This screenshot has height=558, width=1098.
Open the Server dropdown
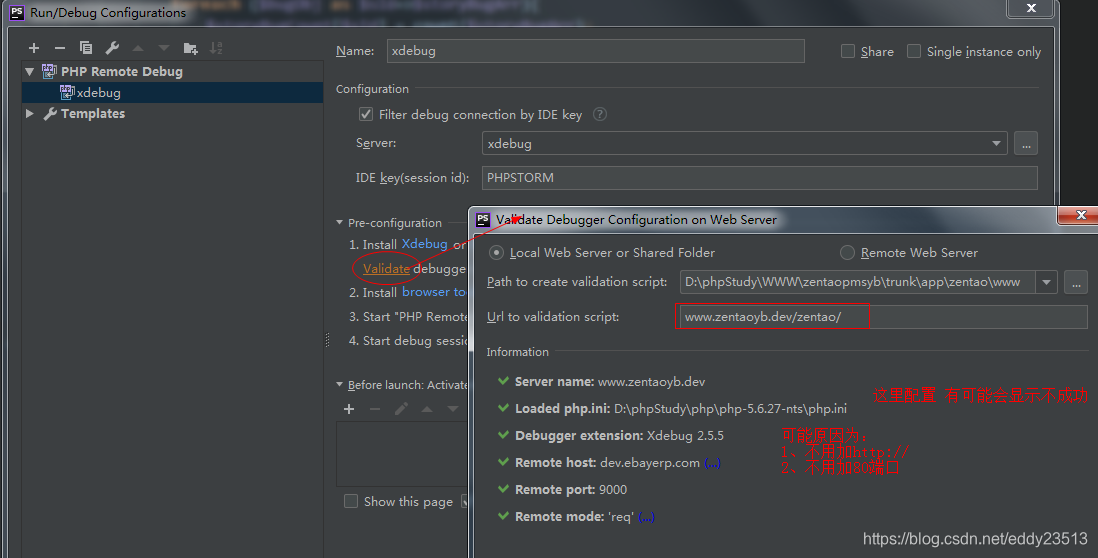(x=996, y=144)
